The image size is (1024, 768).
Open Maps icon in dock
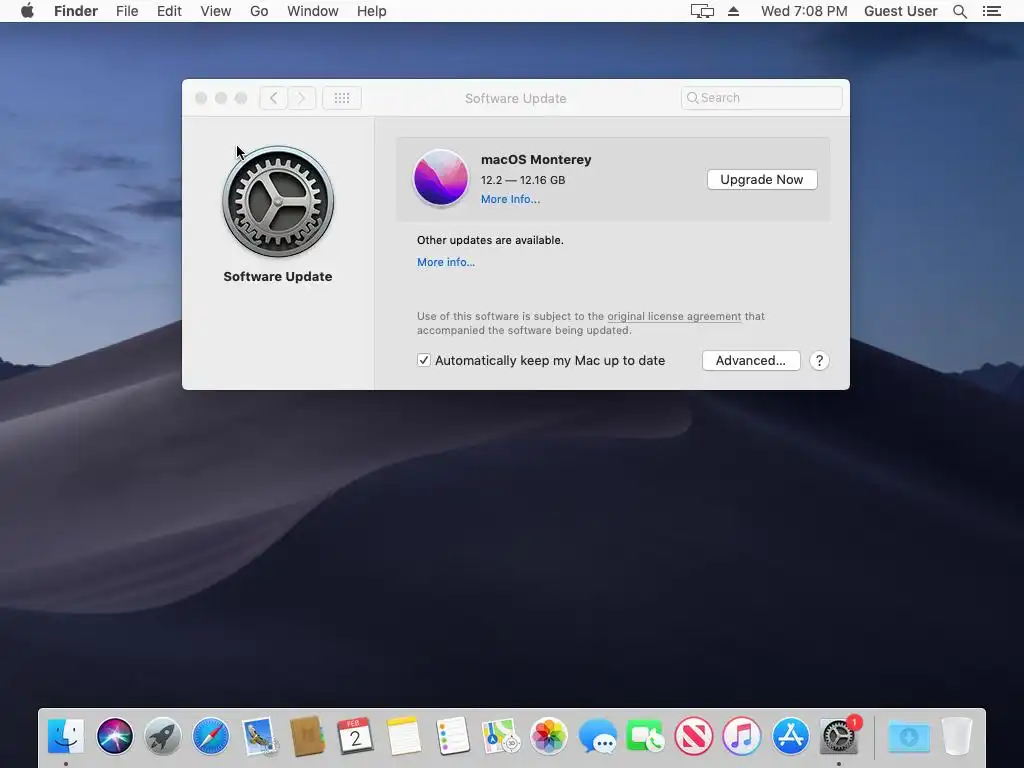click(500, 736)
